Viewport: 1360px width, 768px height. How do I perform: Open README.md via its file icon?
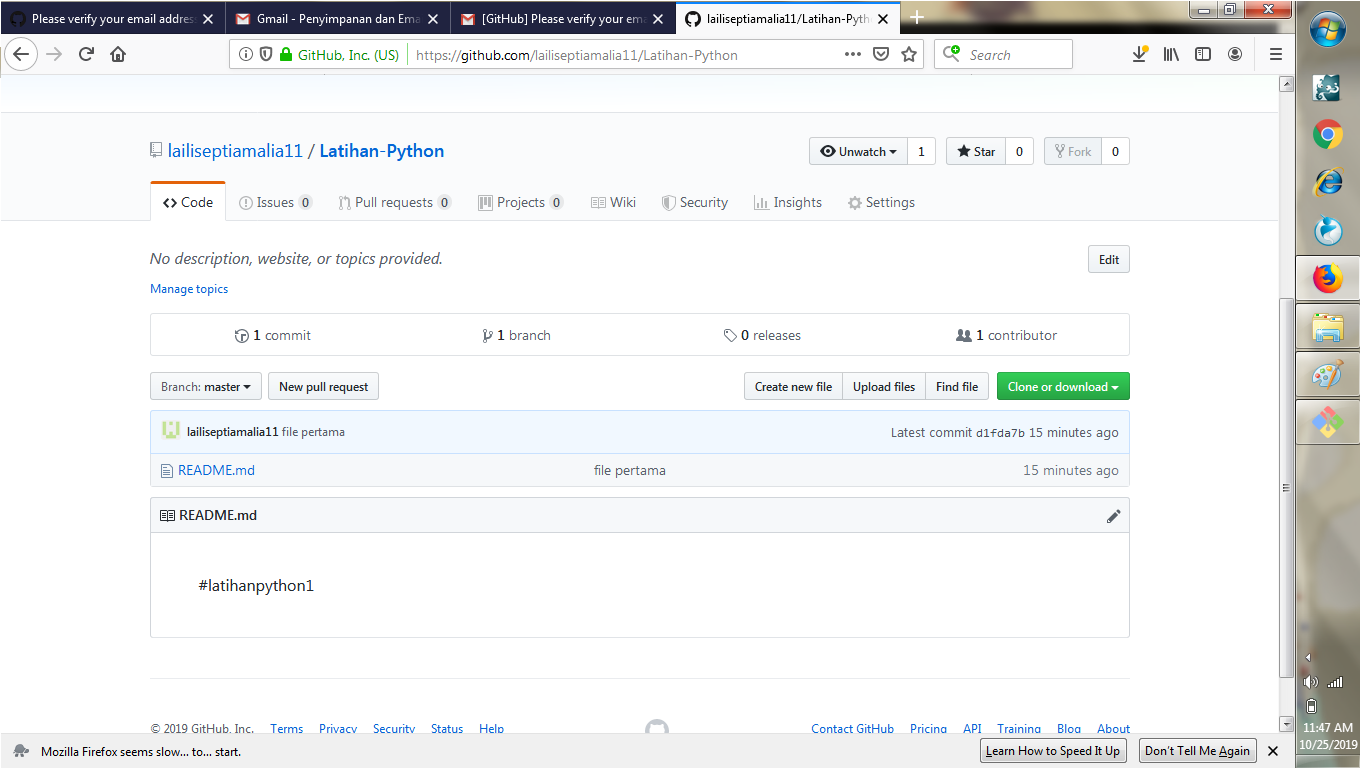pyautogui.click(x=165, y=470)
